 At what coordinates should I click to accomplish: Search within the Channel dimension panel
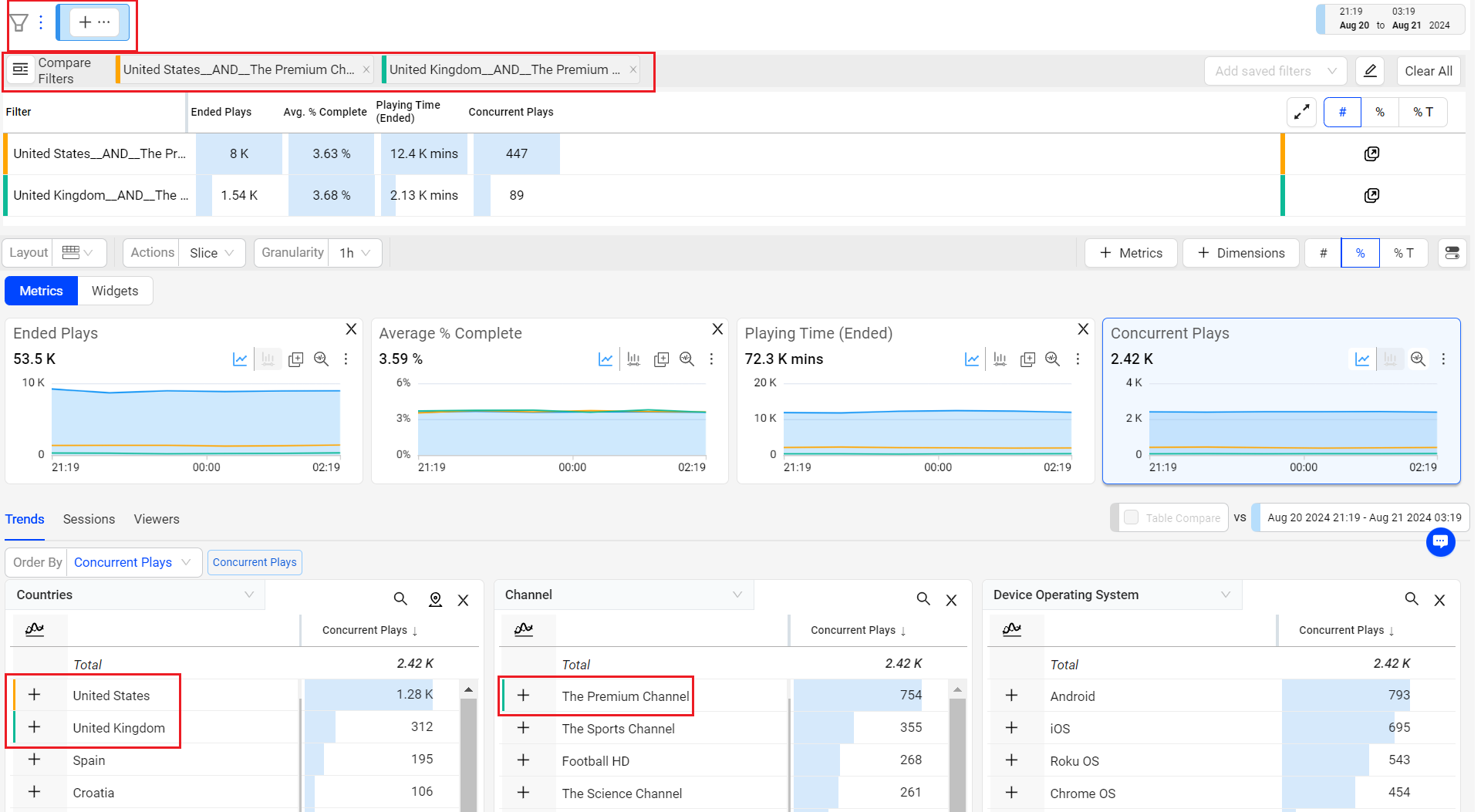[x=923, y=599]
